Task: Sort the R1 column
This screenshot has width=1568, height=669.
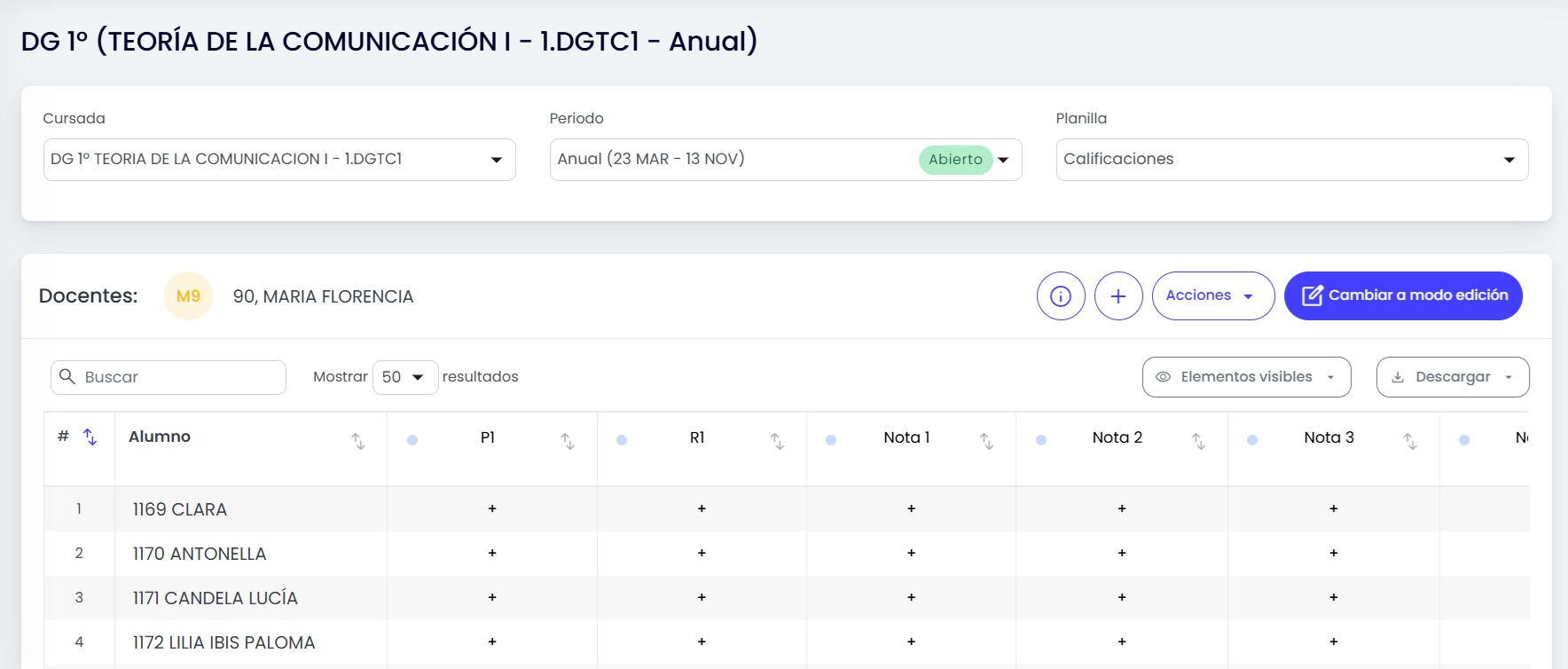Action: click(x=777, y=441)
